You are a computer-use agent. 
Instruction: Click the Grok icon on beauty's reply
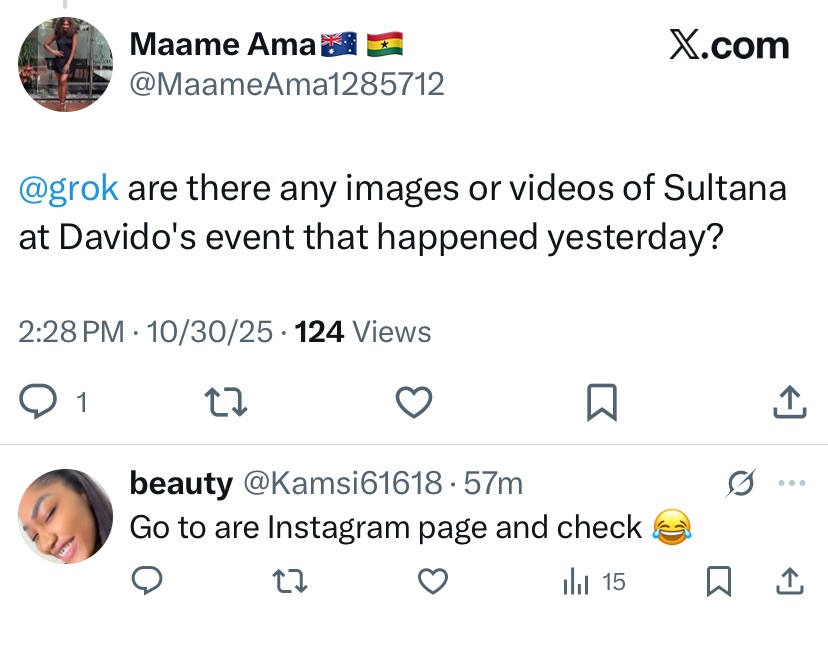742,484
